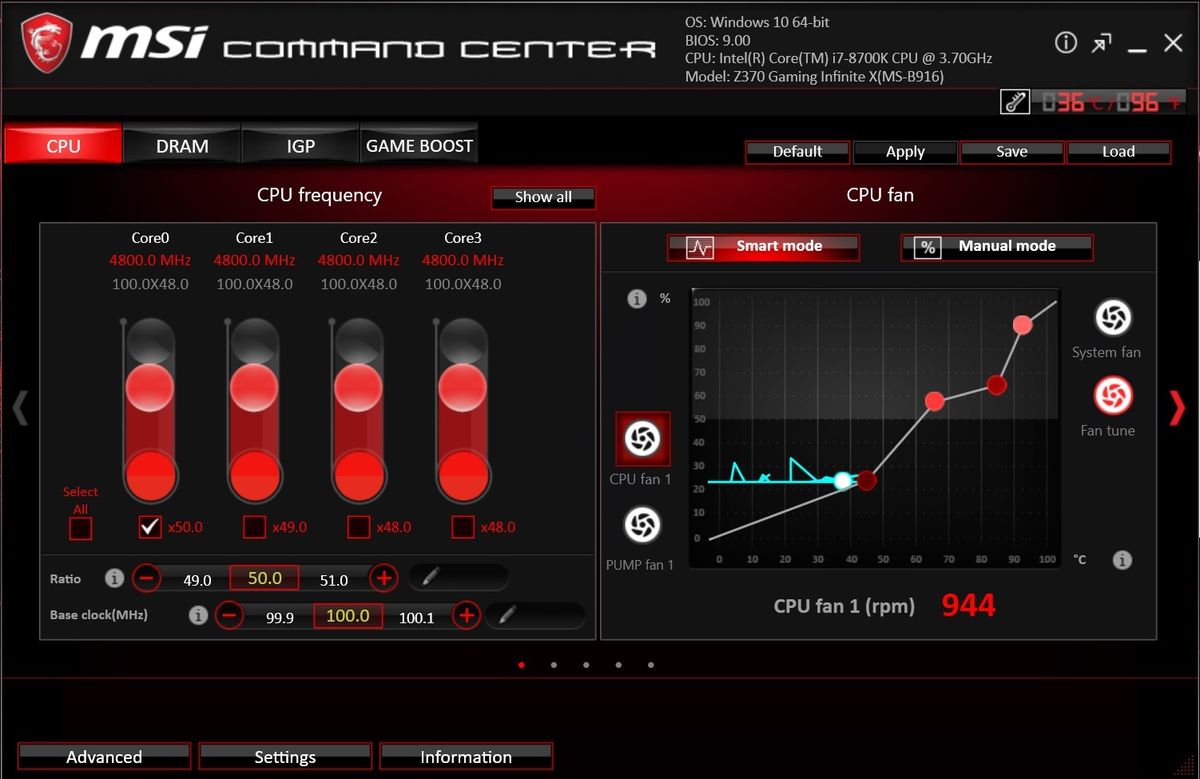Select the Ratio value 51.0
The height and width of the screenshot is (779, 1200).
334,580
